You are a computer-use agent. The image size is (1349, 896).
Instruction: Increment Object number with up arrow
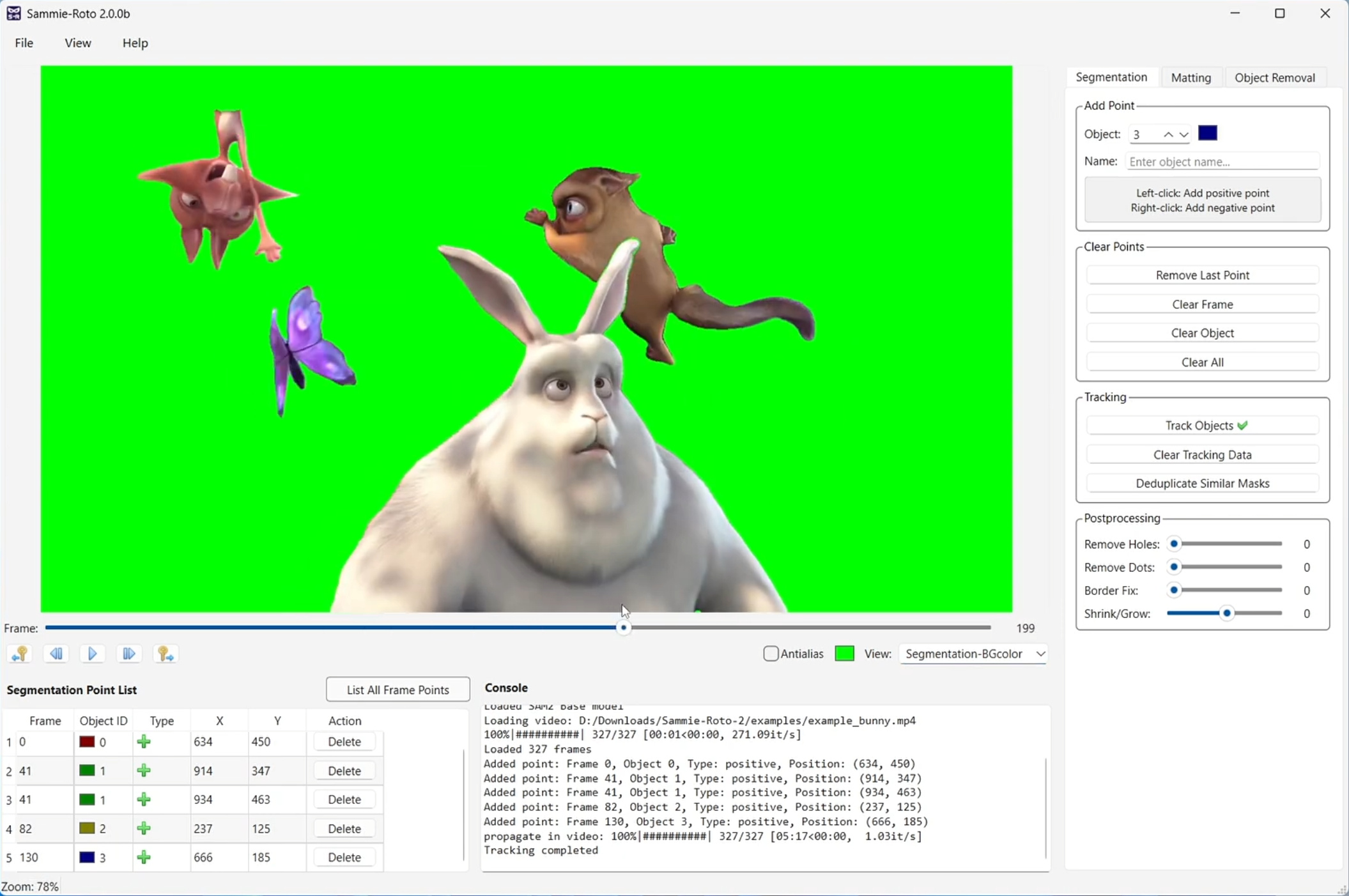coord(1168,134)
